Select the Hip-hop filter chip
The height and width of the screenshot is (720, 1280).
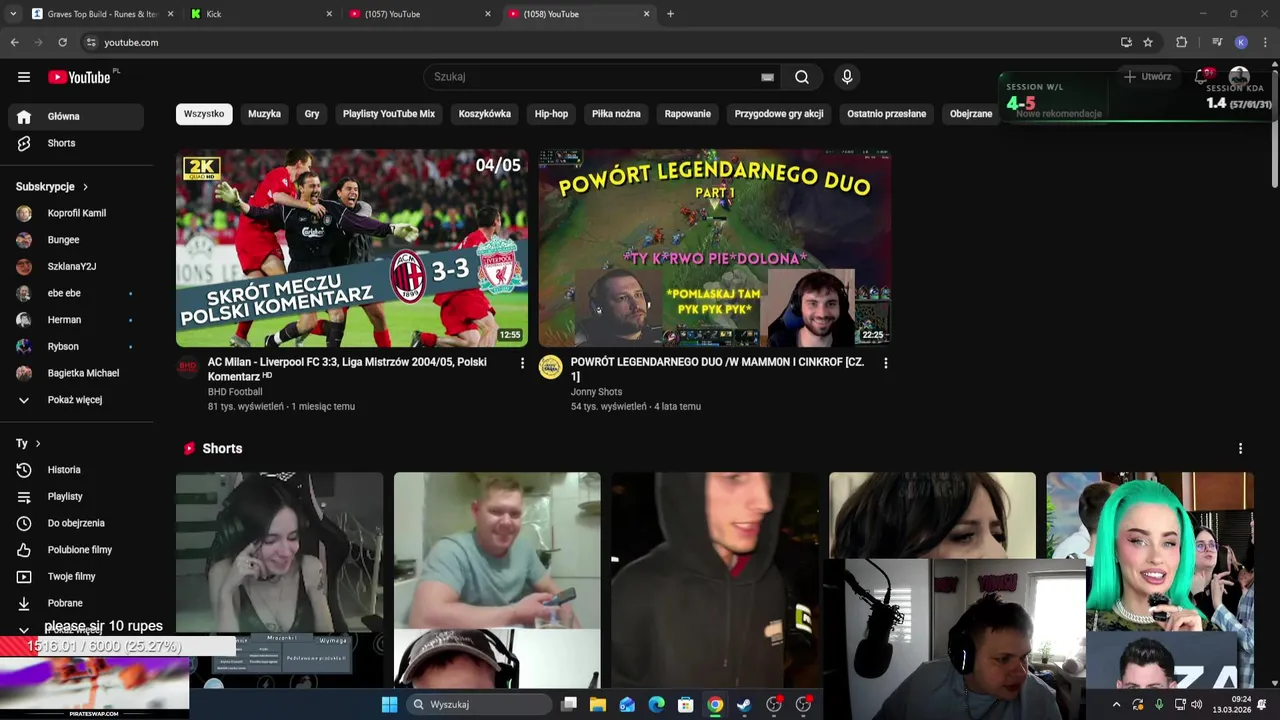(x=551, y=114)
